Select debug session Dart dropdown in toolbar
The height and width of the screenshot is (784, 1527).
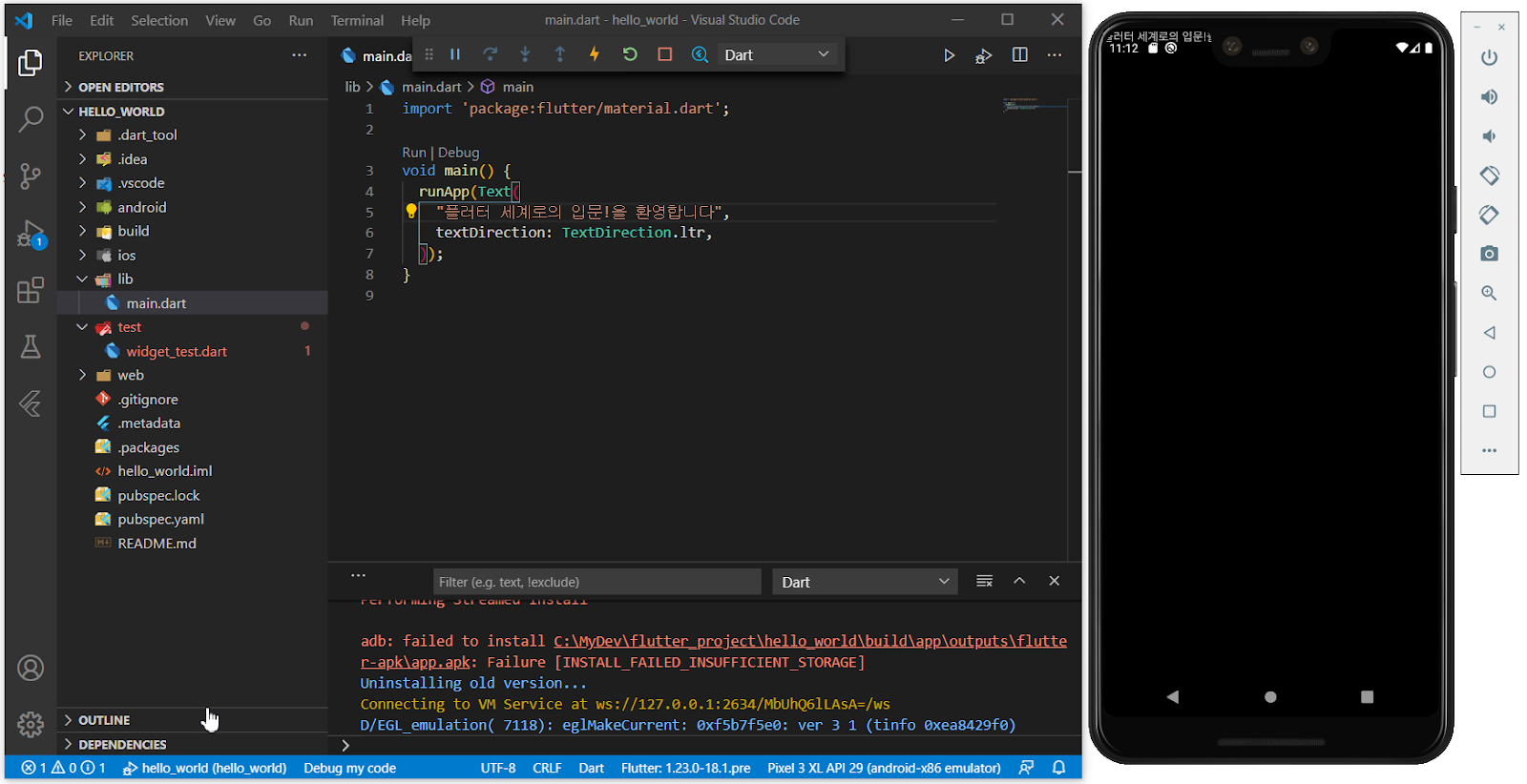[777, 54]
